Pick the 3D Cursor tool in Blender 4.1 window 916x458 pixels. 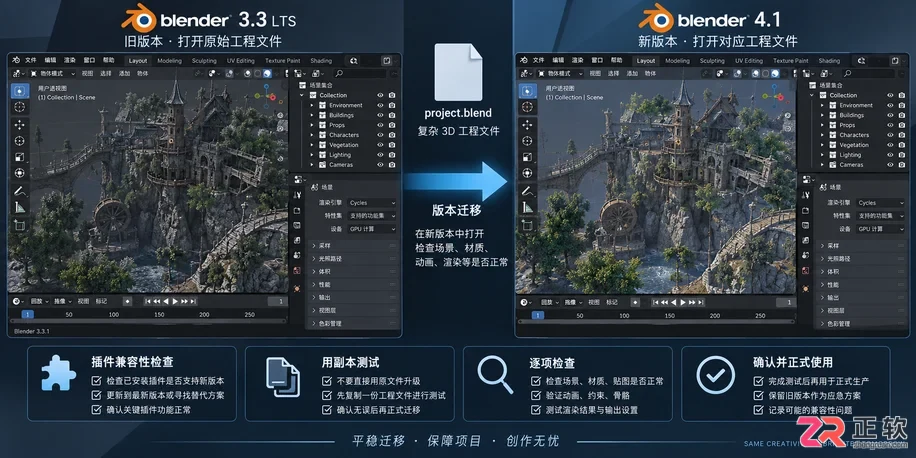pyautogui.click(x=528, y=106)
